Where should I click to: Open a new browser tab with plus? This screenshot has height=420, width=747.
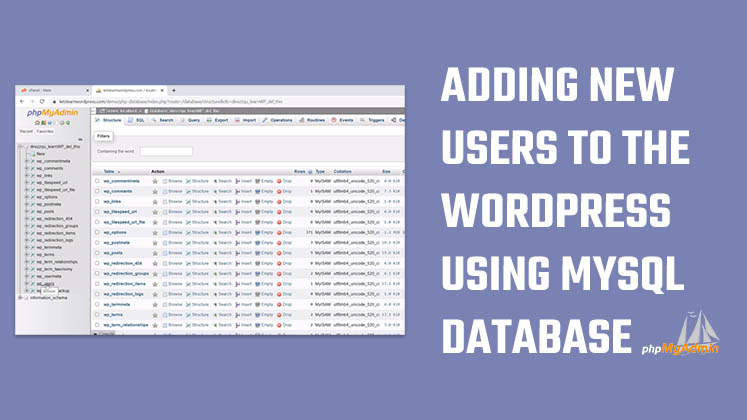(174, 90)
